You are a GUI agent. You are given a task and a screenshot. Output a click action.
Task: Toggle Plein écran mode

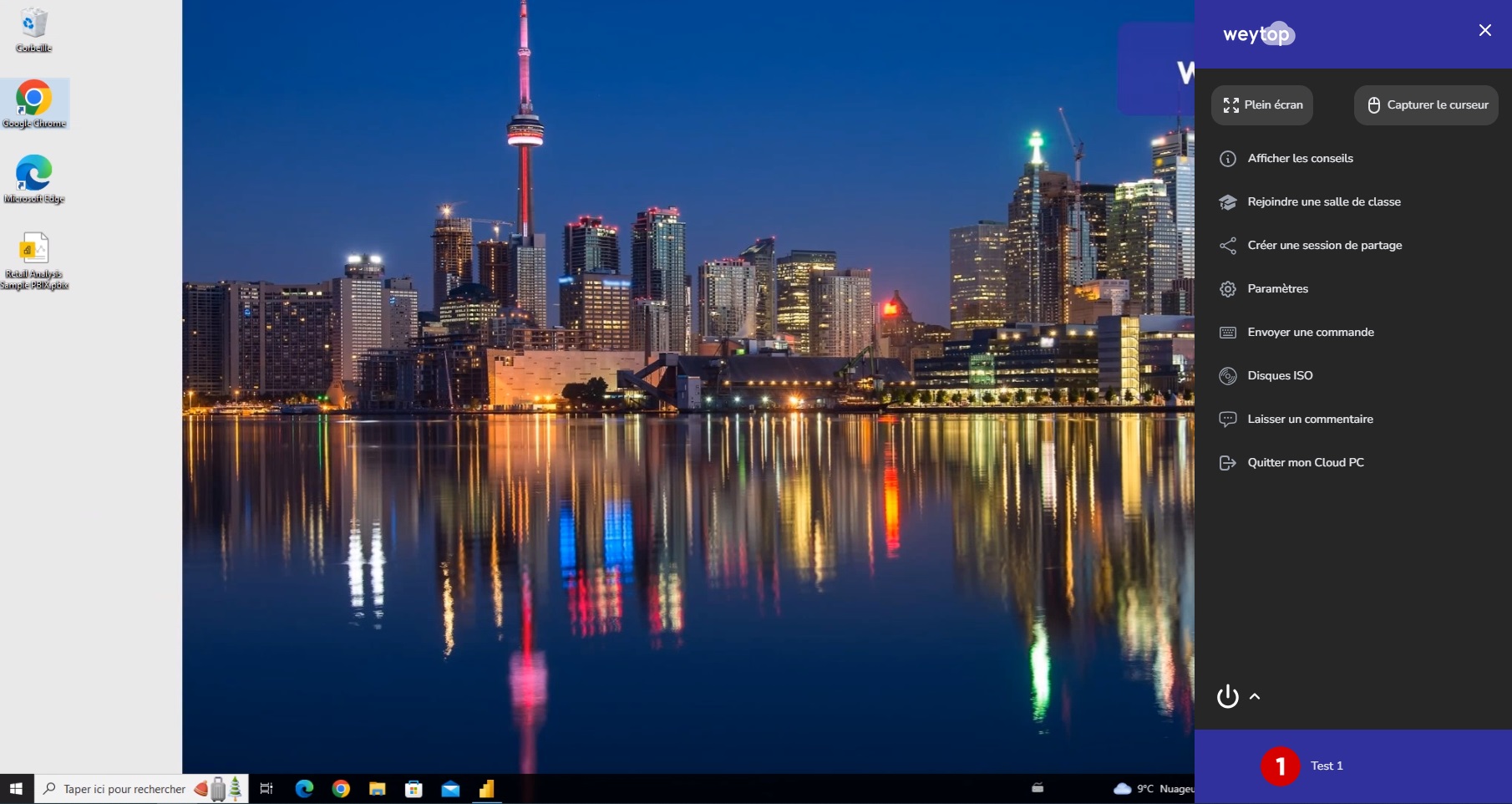(1262, 104)
